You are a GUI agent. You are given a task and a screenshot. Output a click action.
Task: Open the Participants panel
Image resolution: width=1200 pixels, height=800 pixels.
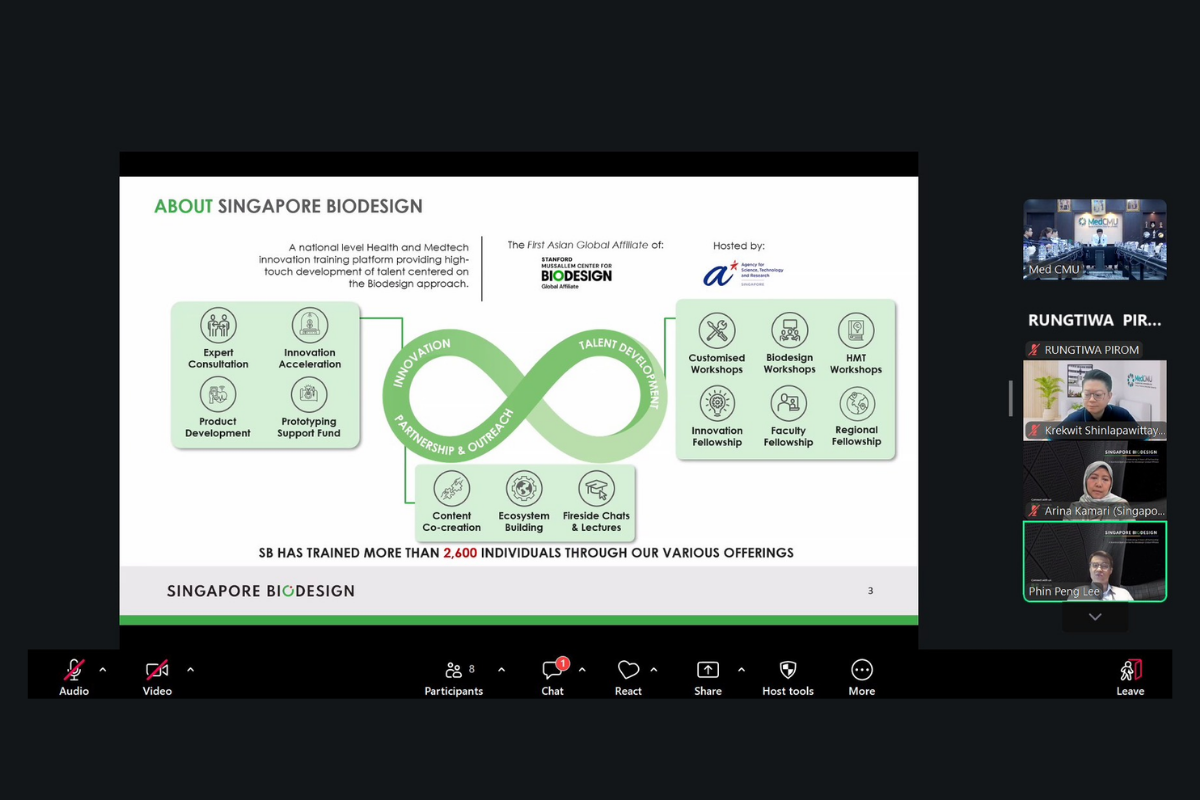[x=454, y=676]
